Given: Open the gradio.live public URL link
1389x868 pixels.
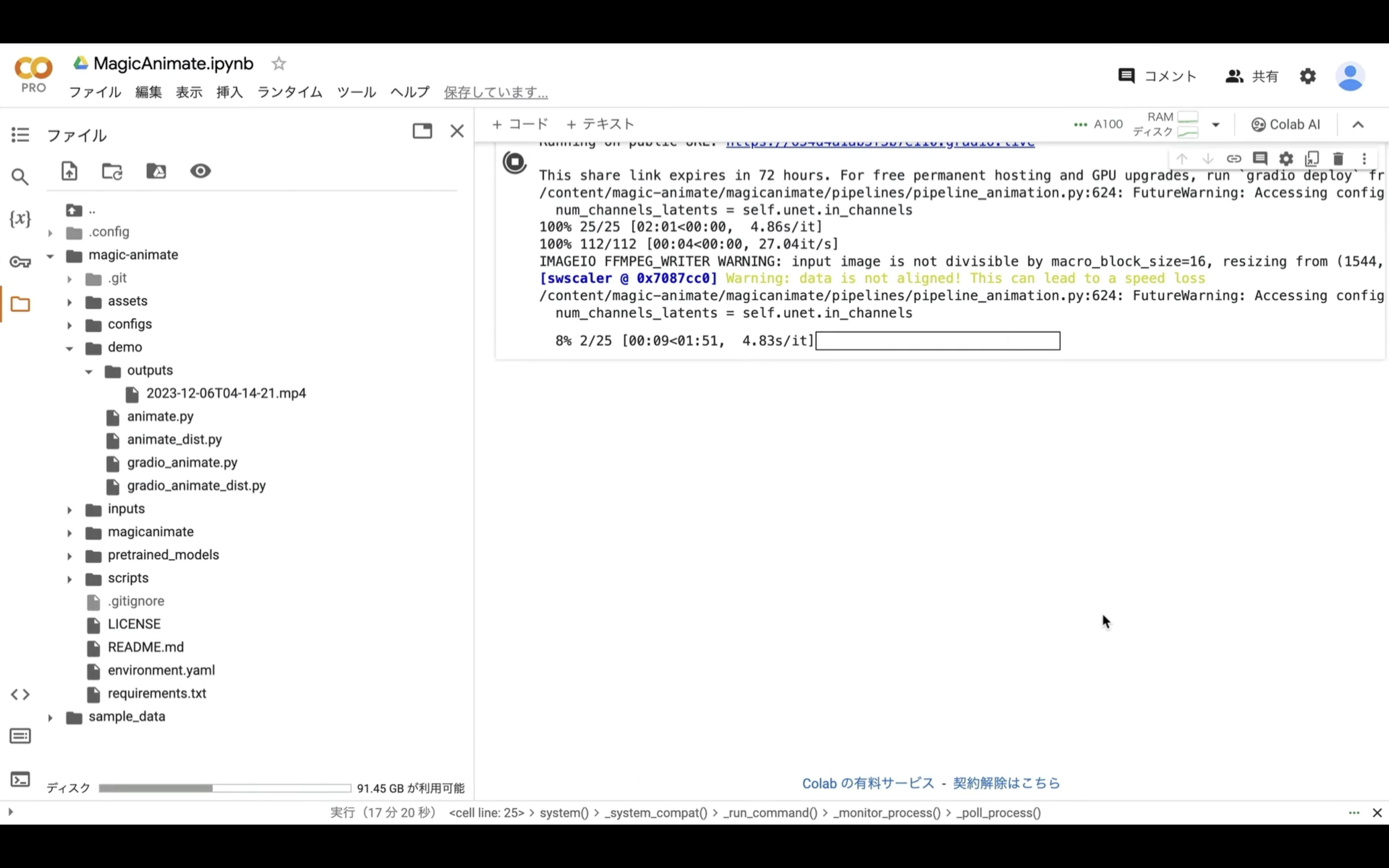Looking at the screenshot, I should point(880,144).
